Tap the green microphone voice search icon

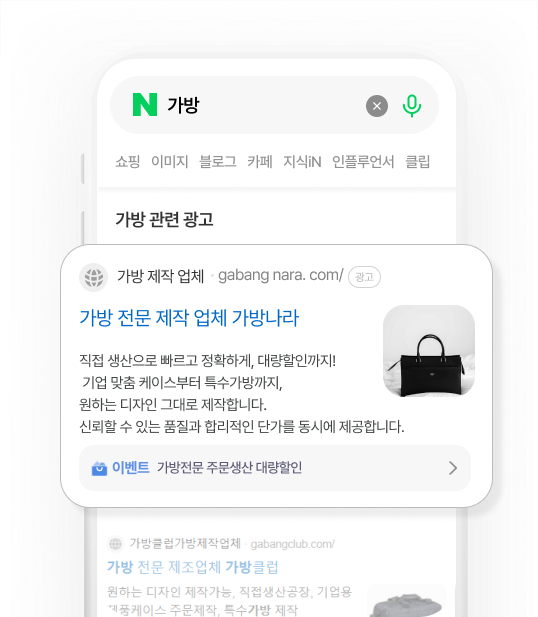[412, 106]
